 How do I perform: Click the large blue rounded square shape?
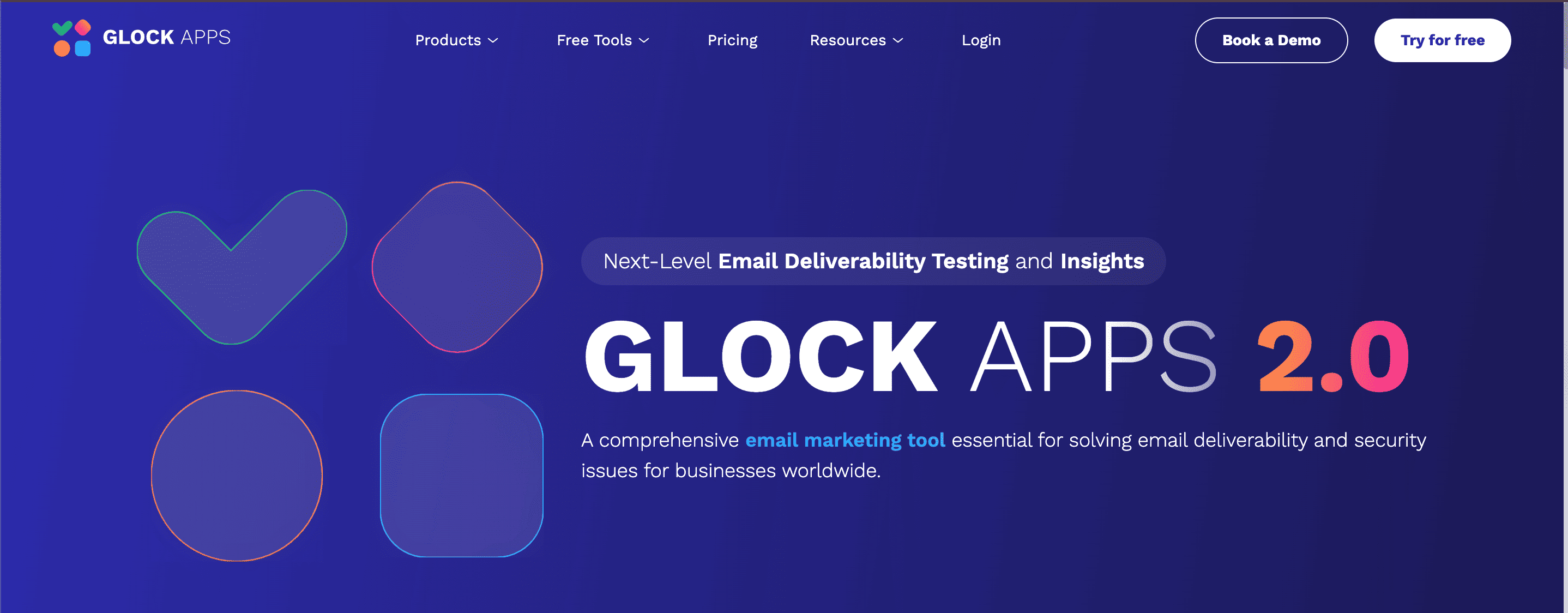tap(461, 476)
